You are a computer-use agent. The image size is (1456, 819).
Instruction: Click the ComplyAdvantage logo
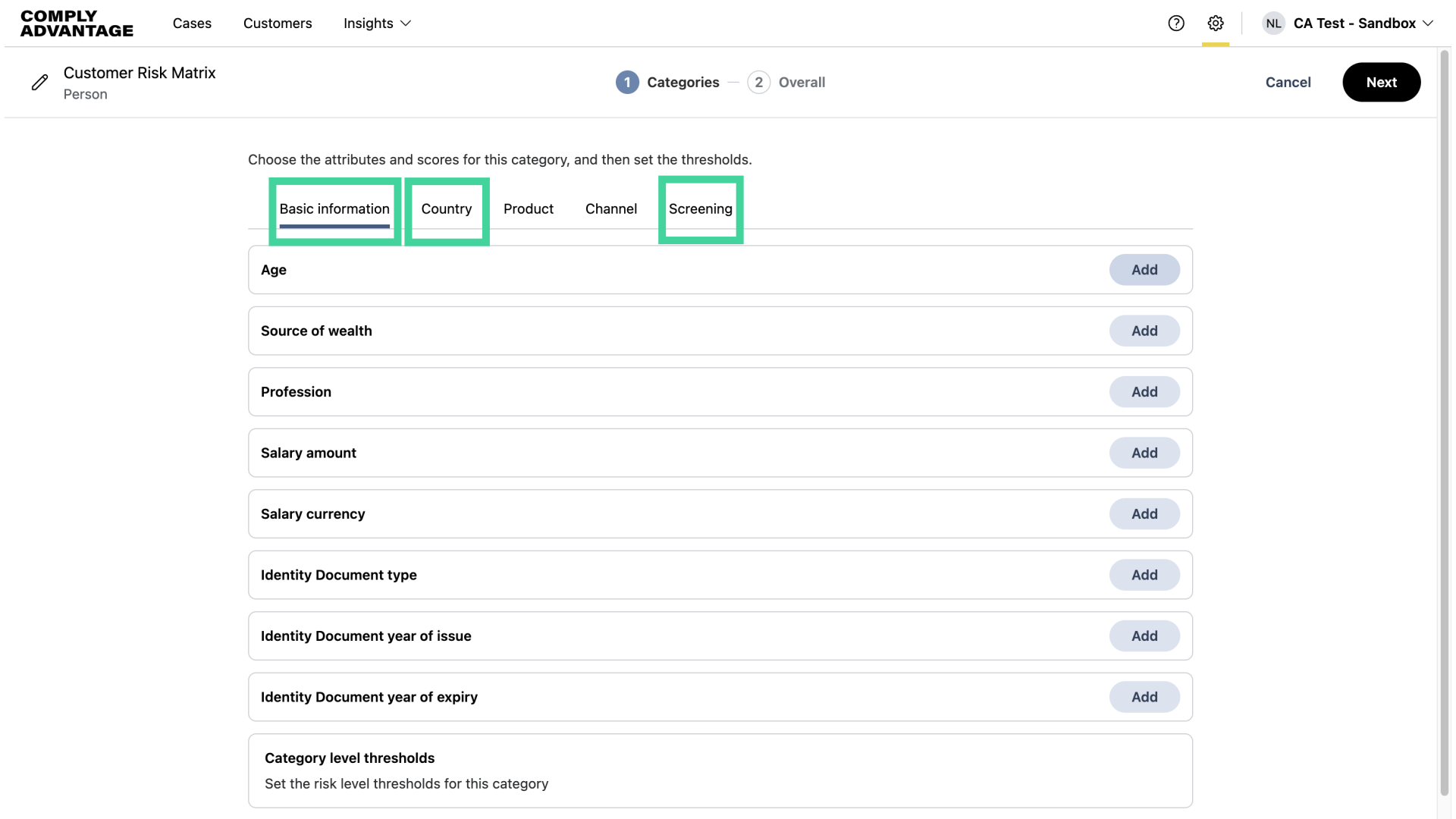(77, 24)
